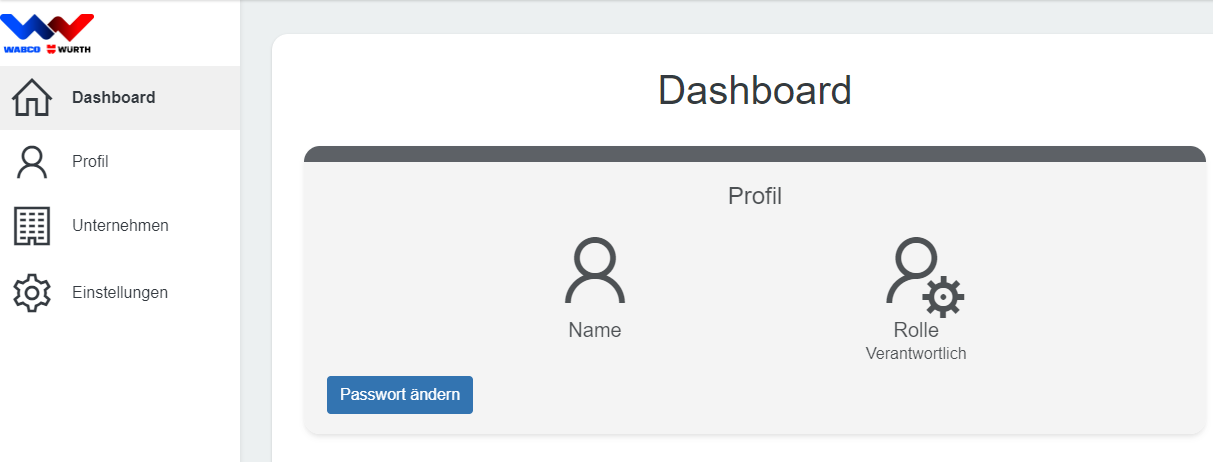Click the WABCO WÜRTH logo
The image size is (1213, 462).
coord(48,34)
